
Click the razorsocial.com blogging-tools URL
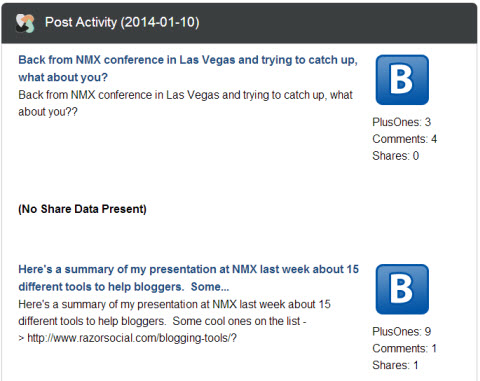click(x=132, y=338)
